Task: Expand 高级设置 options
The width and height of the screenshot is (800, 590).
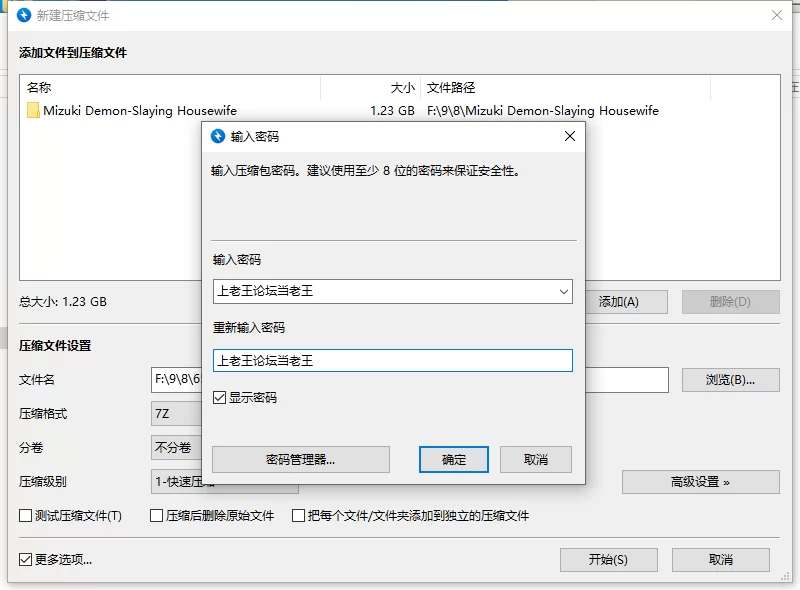Action: point(701,482)
